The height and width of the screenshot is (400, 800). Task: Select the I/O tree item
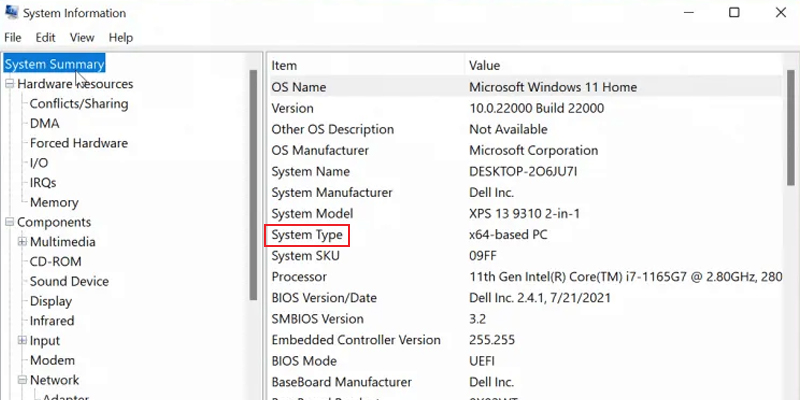[39, 163]
